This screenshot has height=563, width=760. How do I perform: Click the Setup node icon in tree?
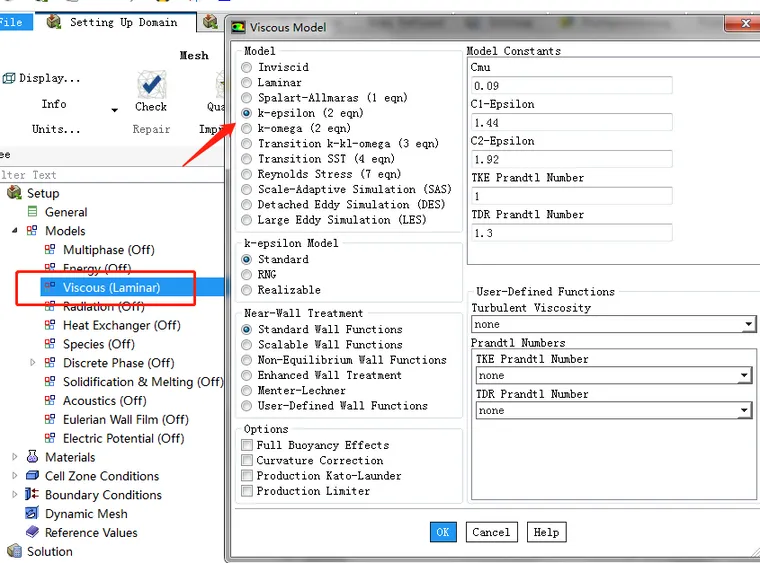pos(15,193)
